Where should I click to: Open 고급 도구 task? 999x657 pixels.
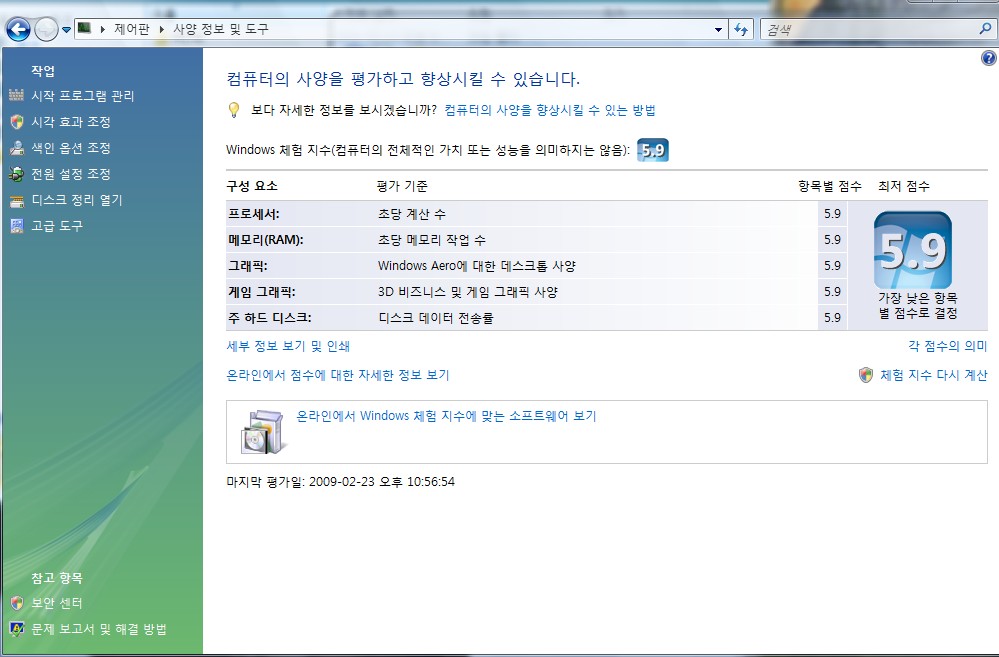point(57,226)
